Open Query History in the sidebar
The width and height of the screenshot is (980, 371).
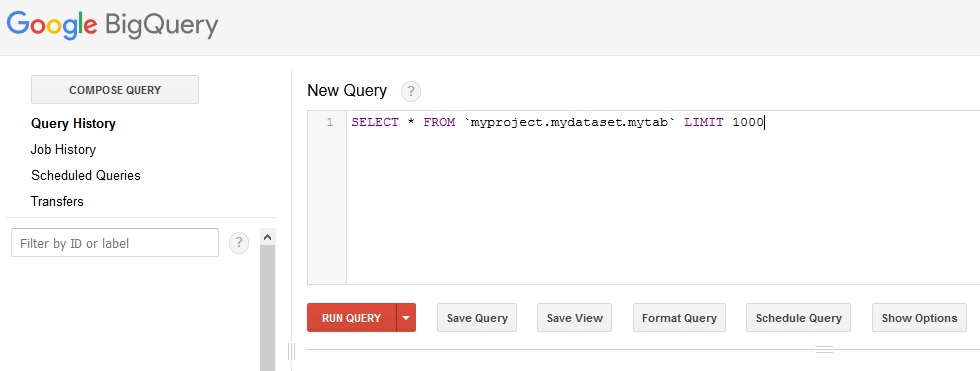73,124
